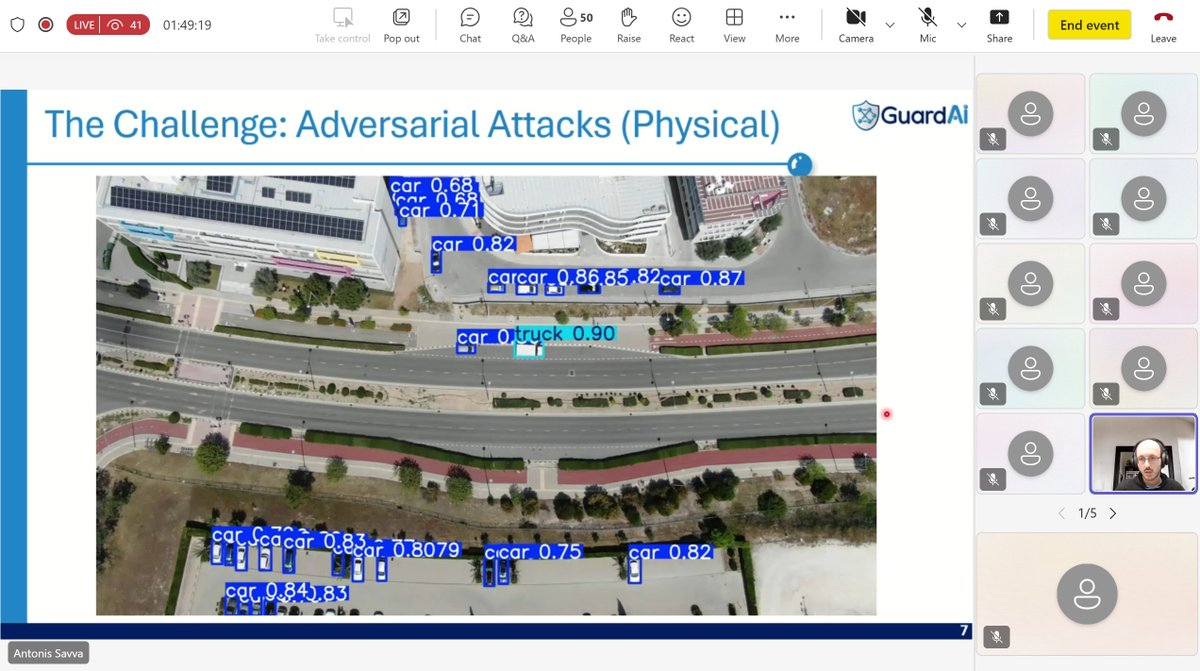The height and width of the screenshot is (671, 1200).
Task: Leave the meeting
Action: (1163, 25)
